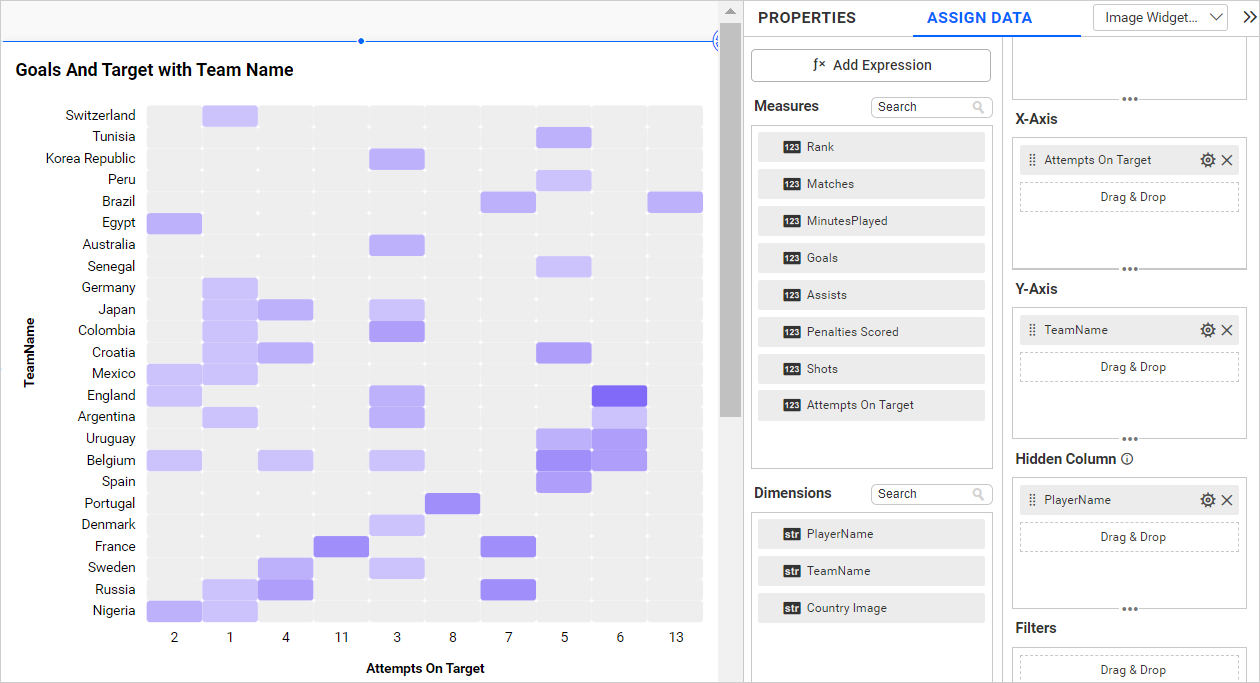Screen dimensions: 1260x683
Task: Remove Attempts On Target from X-Axis
Action: tap(1227, 160)
